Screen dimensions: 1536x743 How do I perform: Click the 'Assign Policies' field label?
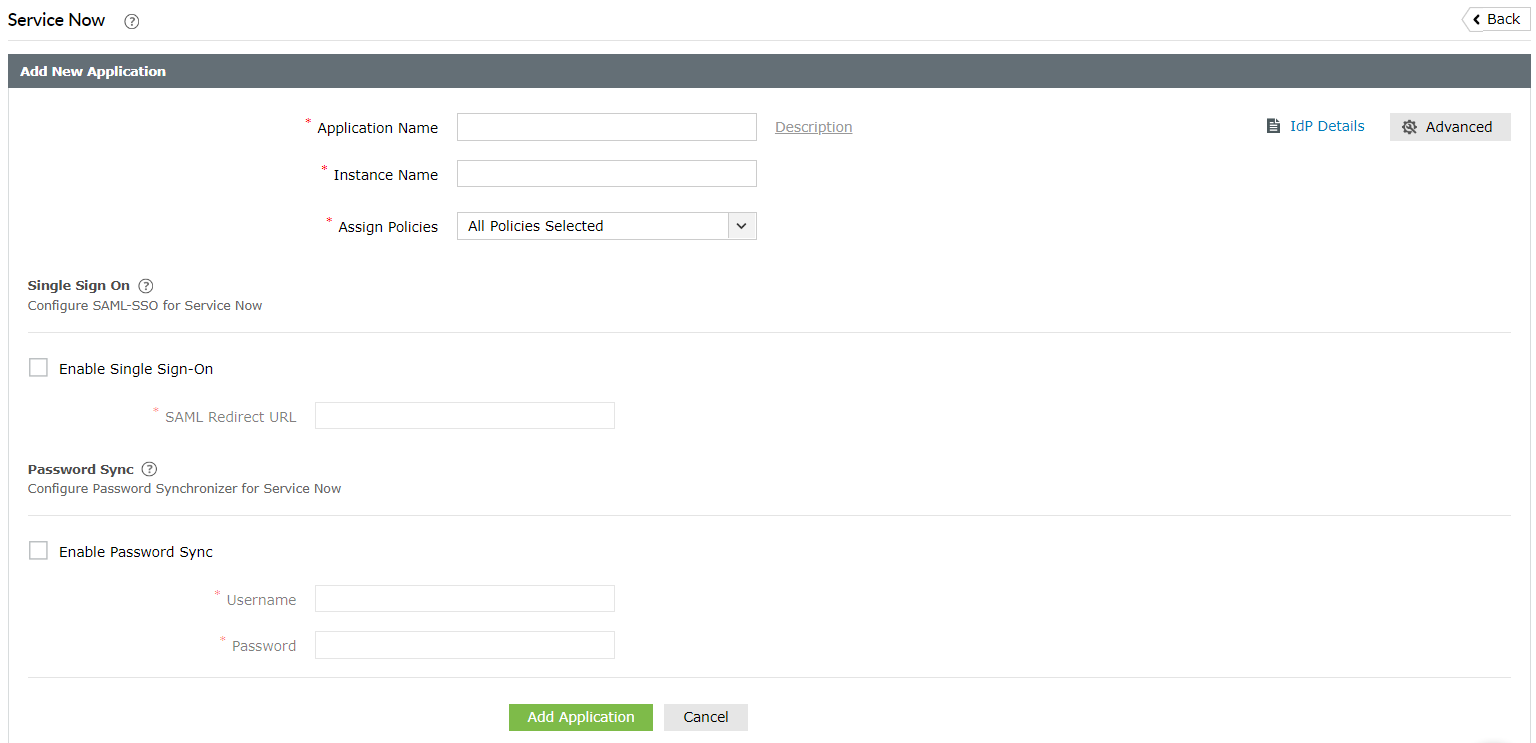click(388, 227)
